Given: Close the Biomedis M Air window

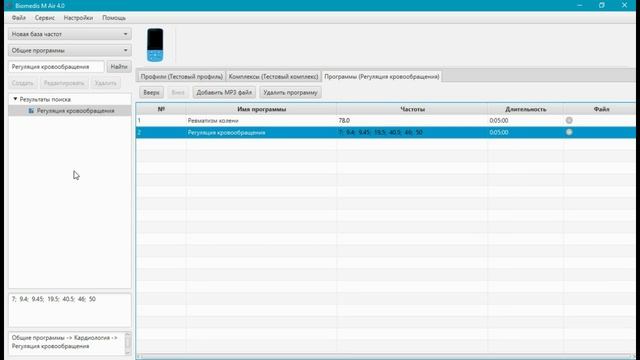Looking at the screenshot, I should click(624, 5).
